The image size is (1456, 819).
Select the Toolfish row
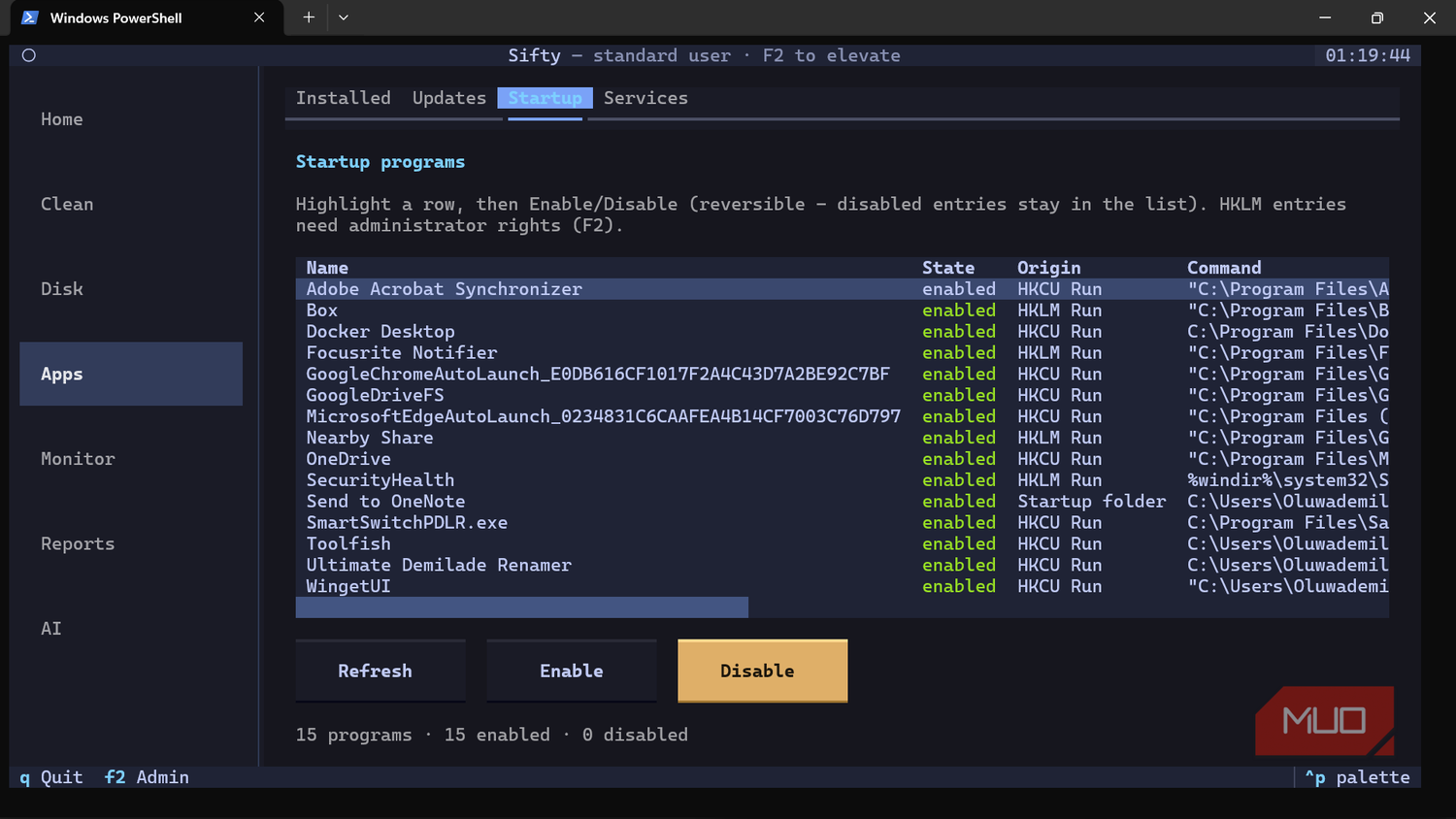click(x=843, y=543)
